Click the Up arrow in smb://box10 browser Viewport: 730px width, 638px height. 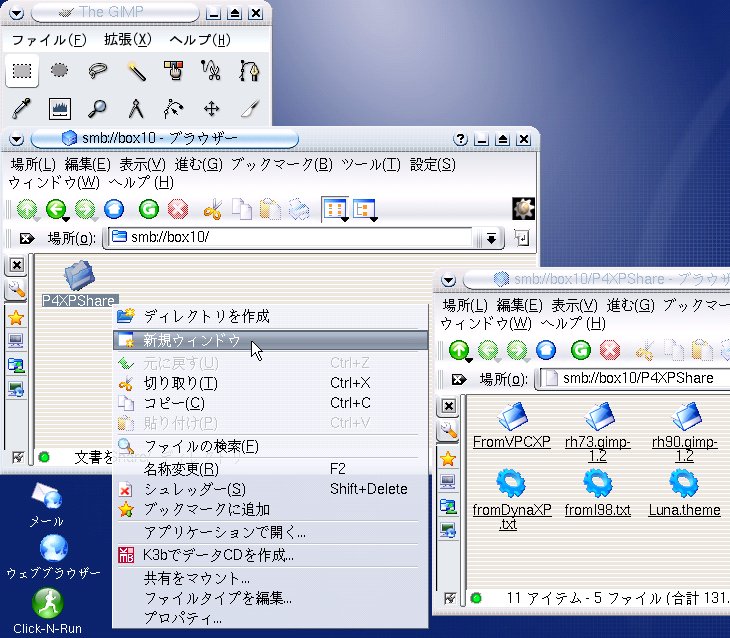(27, 209)
